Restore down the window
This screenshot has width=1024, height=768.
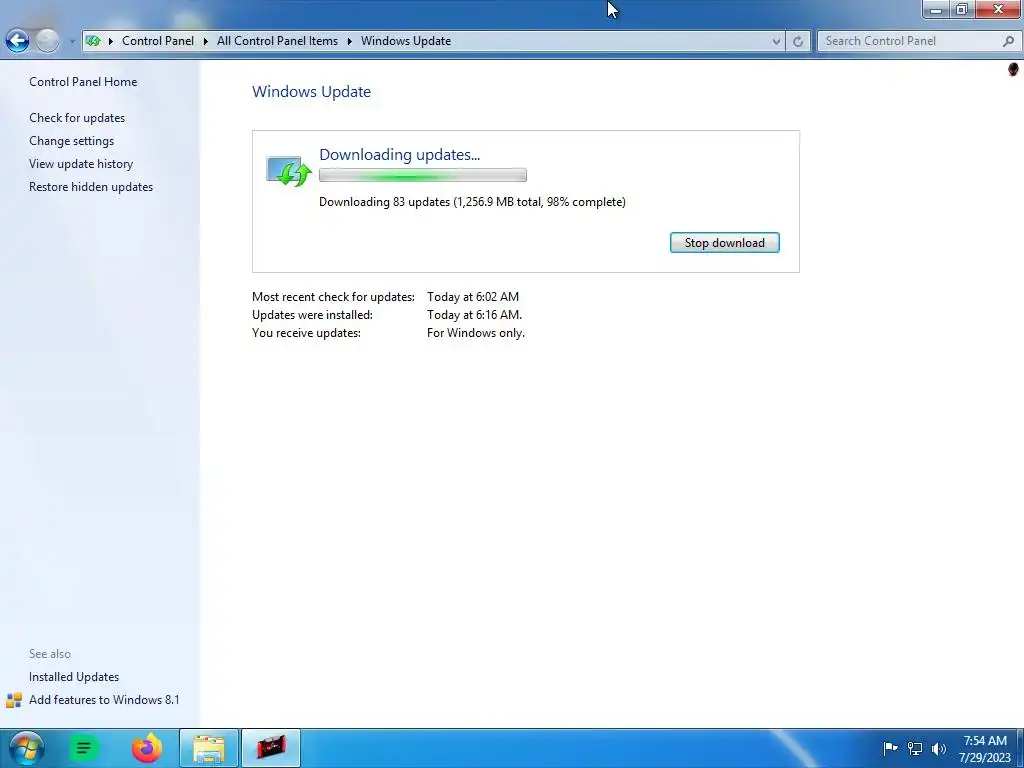click(x=961, y=9)
